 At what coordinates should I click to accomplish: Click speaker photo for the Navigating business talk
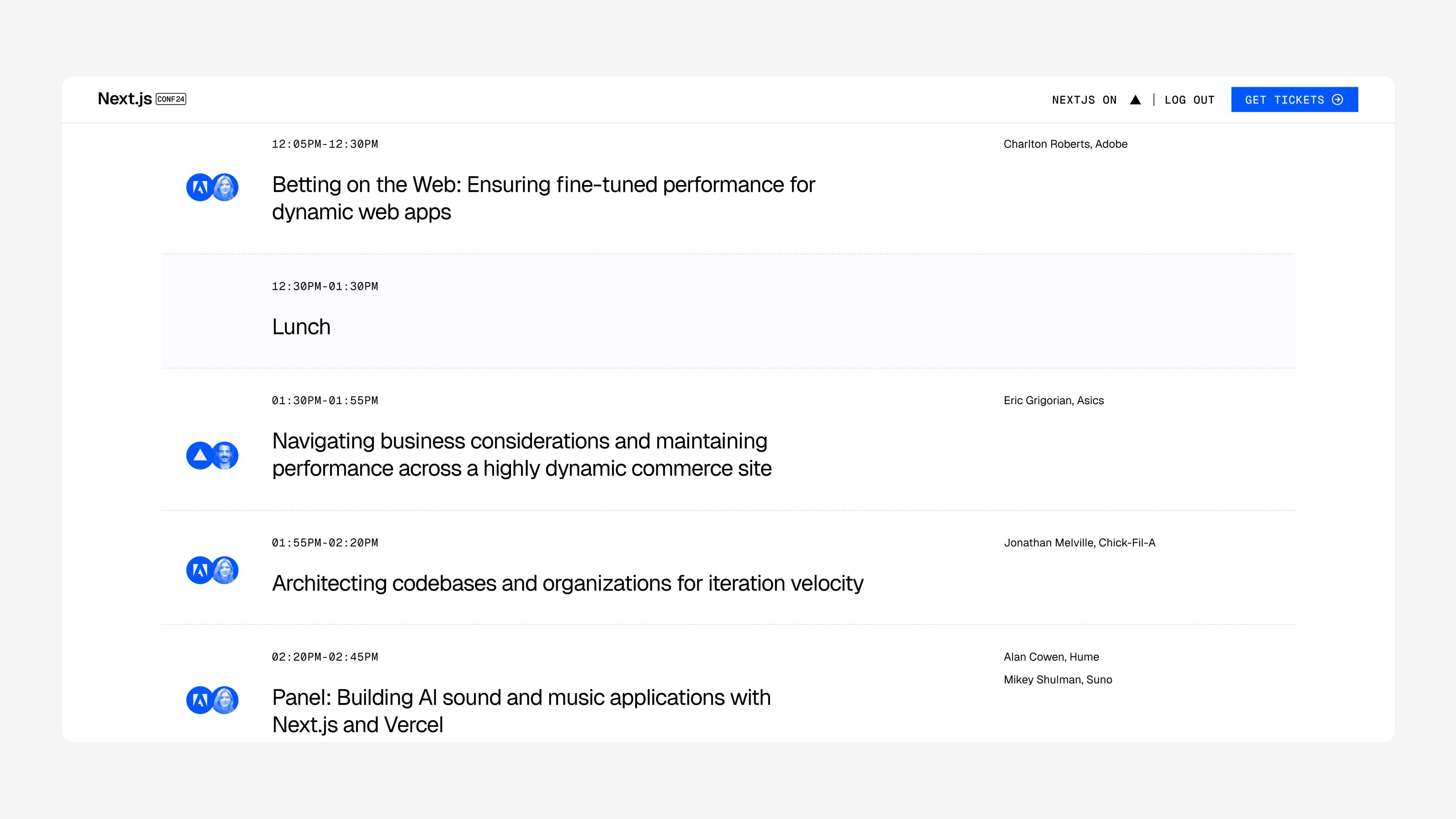[226, 455]
